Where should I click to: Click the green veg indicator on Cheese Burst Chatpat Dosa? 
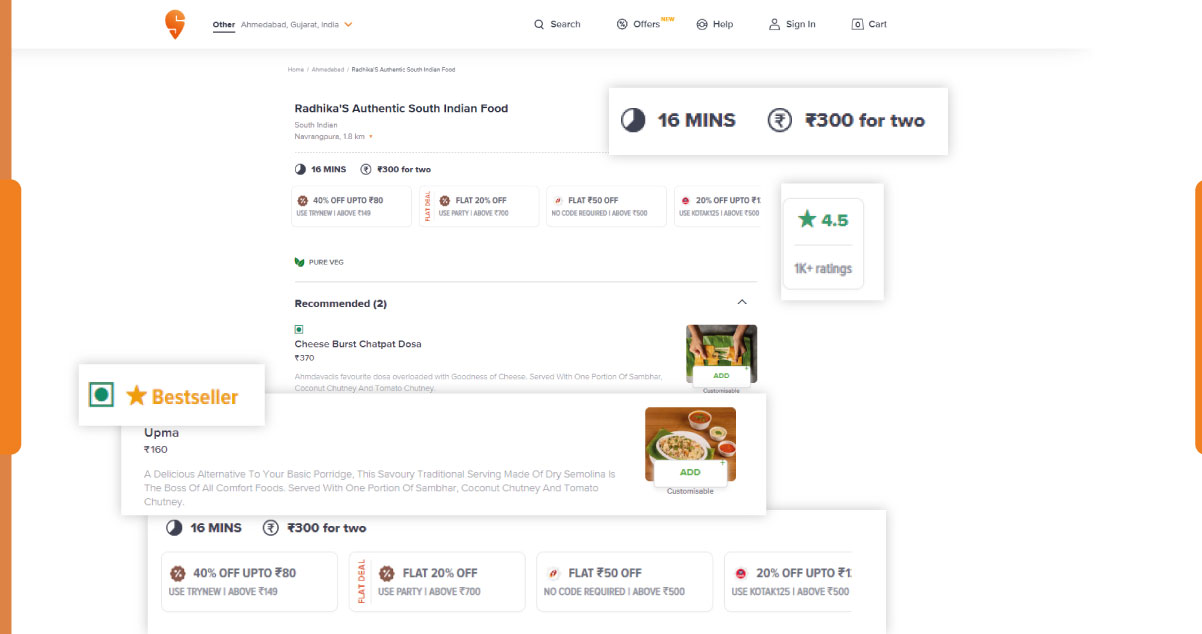pyautogui.click(x=298, y=328)
